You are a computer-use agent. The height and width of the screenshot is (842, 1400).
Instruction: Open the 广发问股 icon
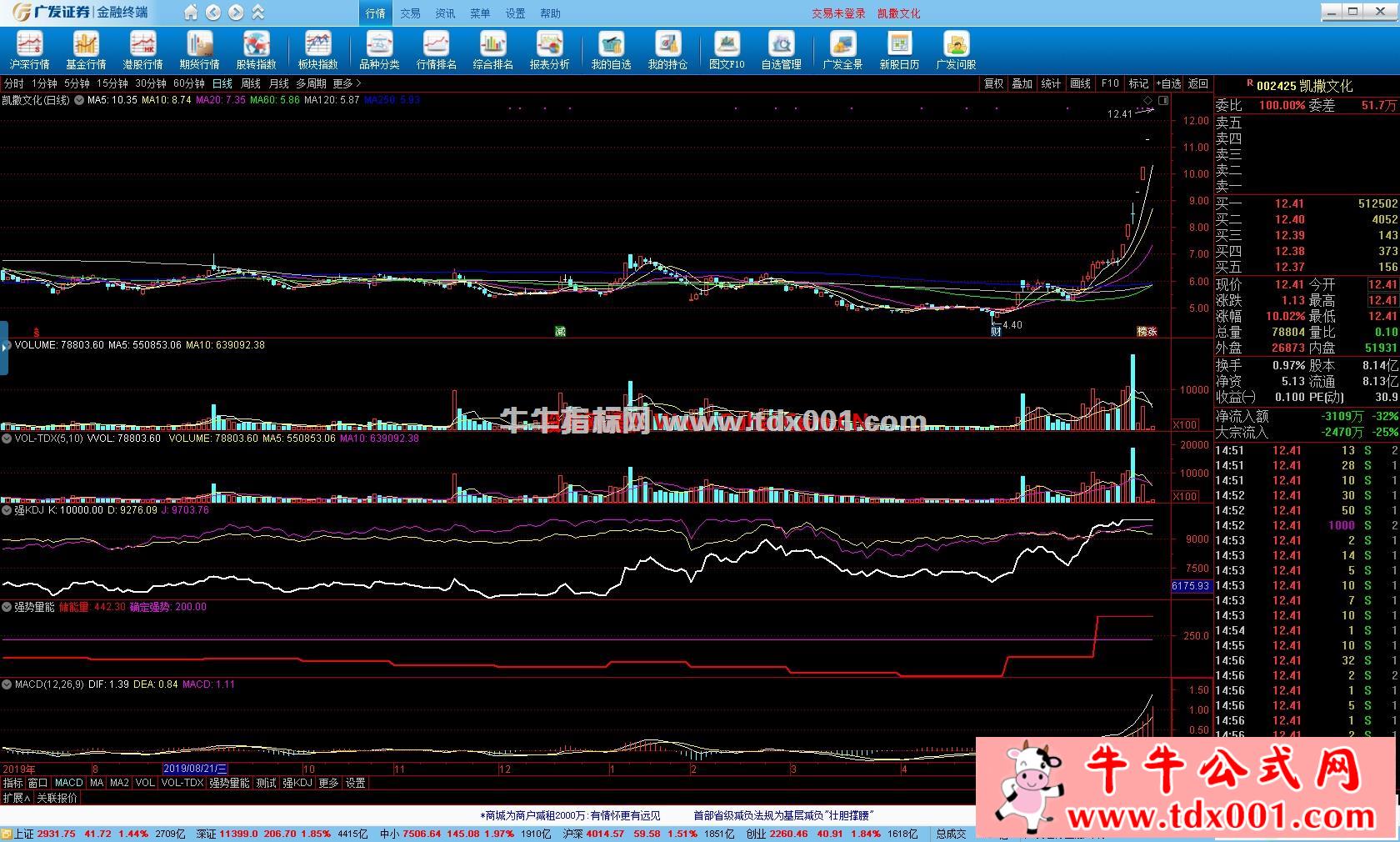(x=956, y=50)
